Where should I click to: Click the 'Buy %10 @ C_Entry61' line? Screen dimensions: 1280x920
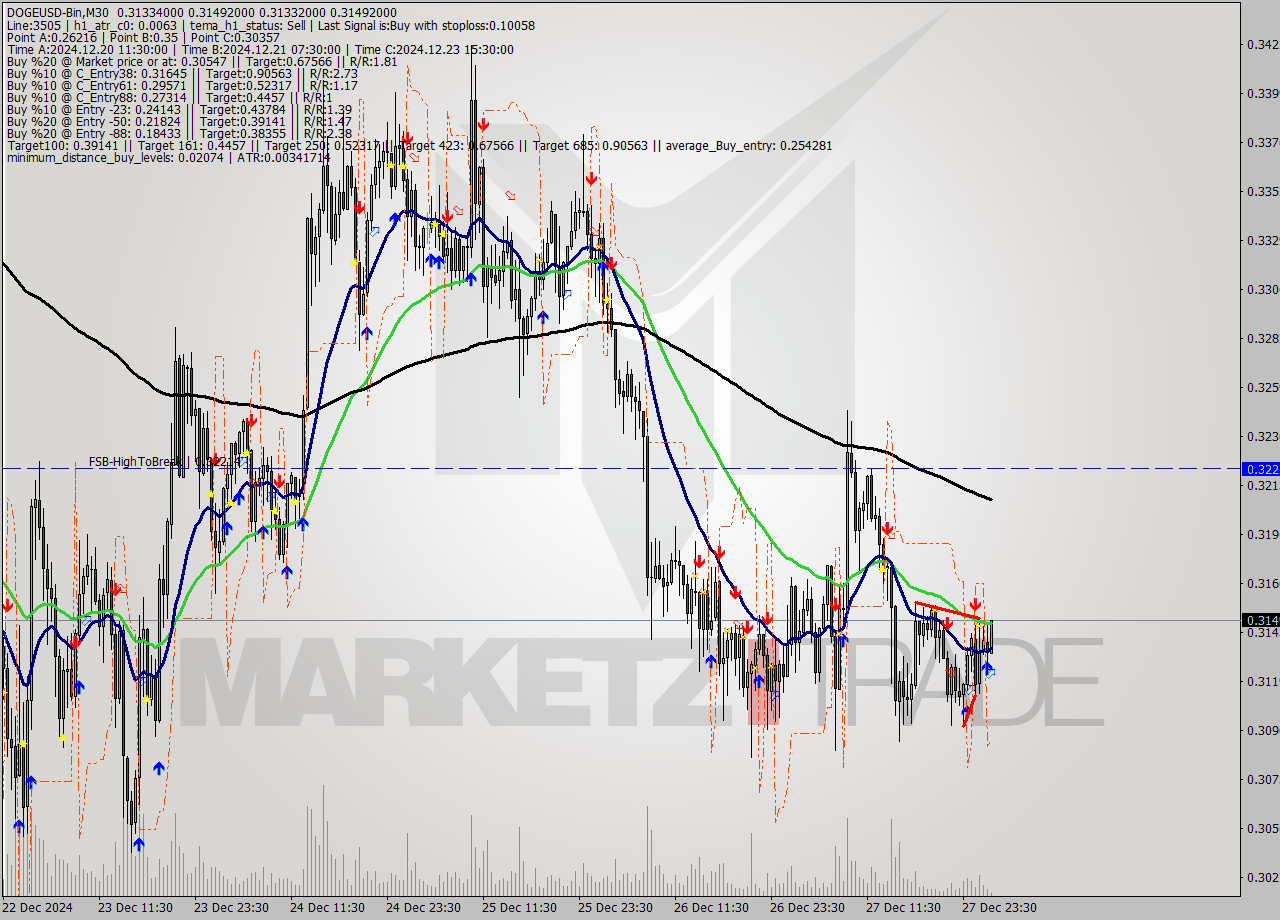pyautogui.click(x=181, y=85)
